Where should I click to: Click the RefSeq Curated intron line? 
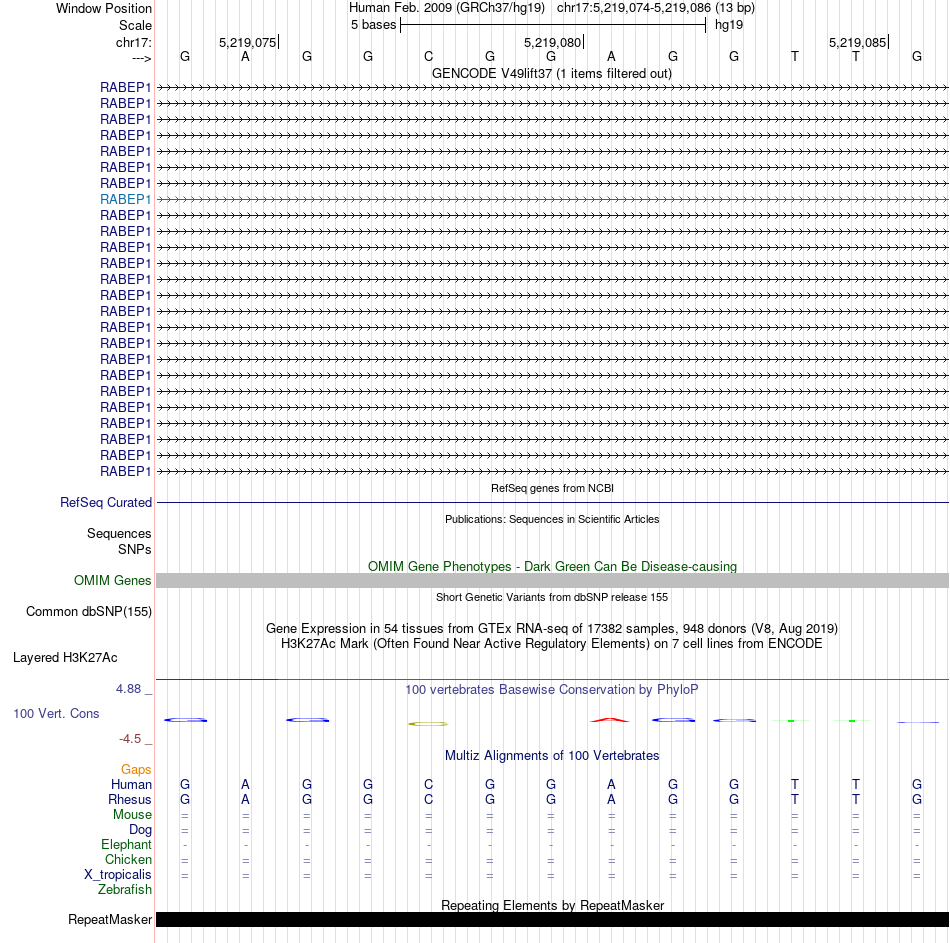pyautogui.click(x=553, y=502)
